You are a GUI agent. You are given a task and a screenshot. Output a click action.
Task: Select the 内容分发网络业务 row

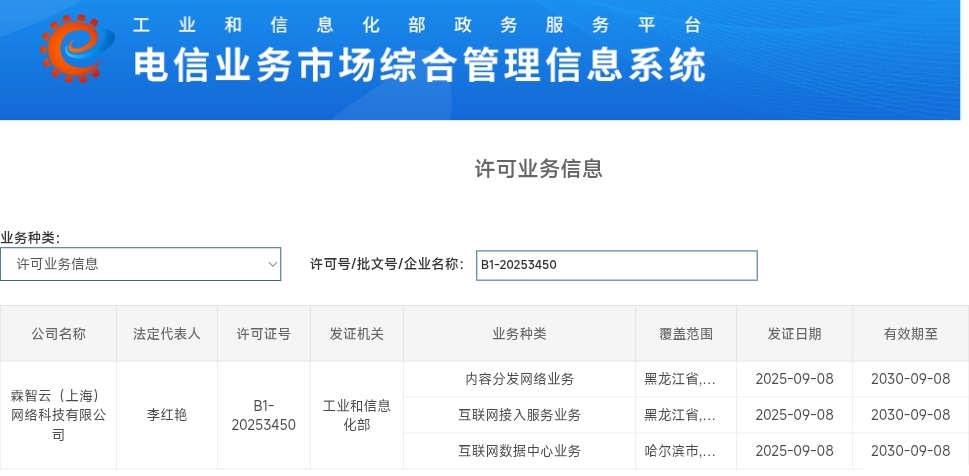click(519, 379)
